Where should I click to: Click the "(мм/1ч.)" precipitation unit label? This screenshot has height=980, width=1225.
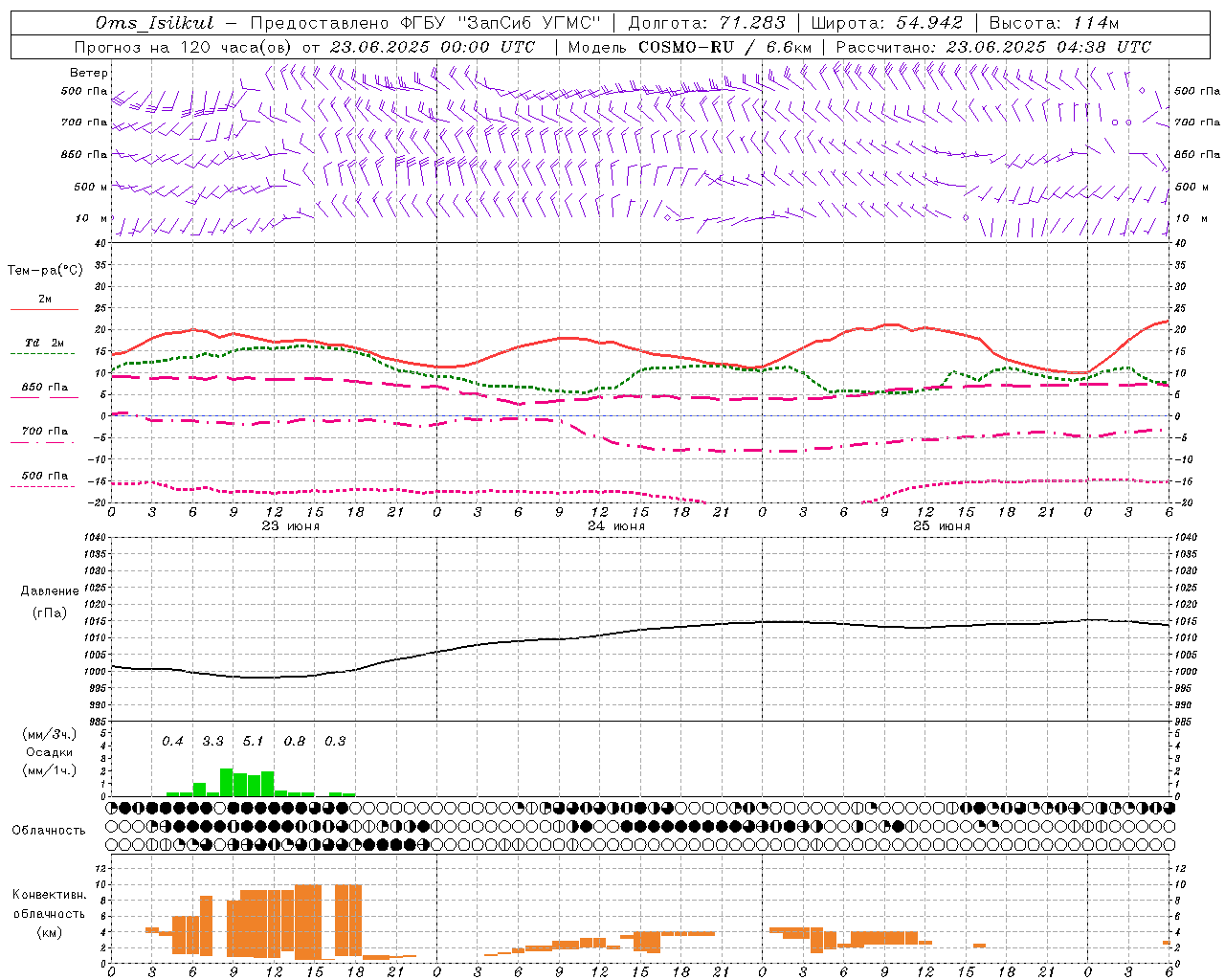coord(50,770)
